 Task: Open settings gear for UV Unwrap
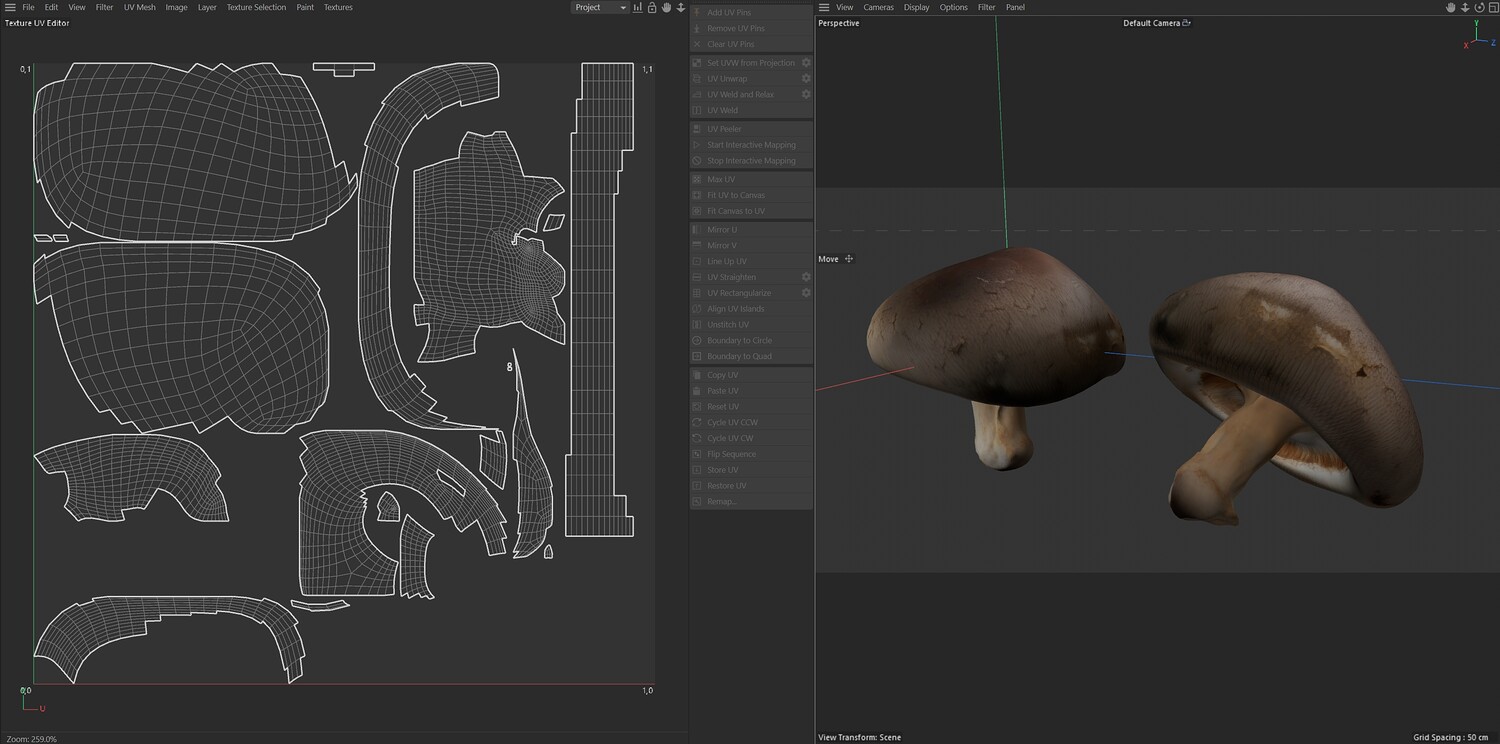[806, 78]
